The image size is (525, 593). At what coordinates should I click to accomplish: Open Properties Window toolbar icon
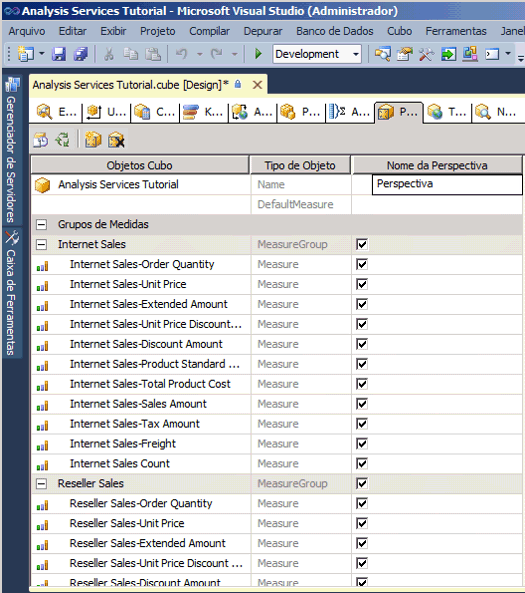(x=405, y=54)
